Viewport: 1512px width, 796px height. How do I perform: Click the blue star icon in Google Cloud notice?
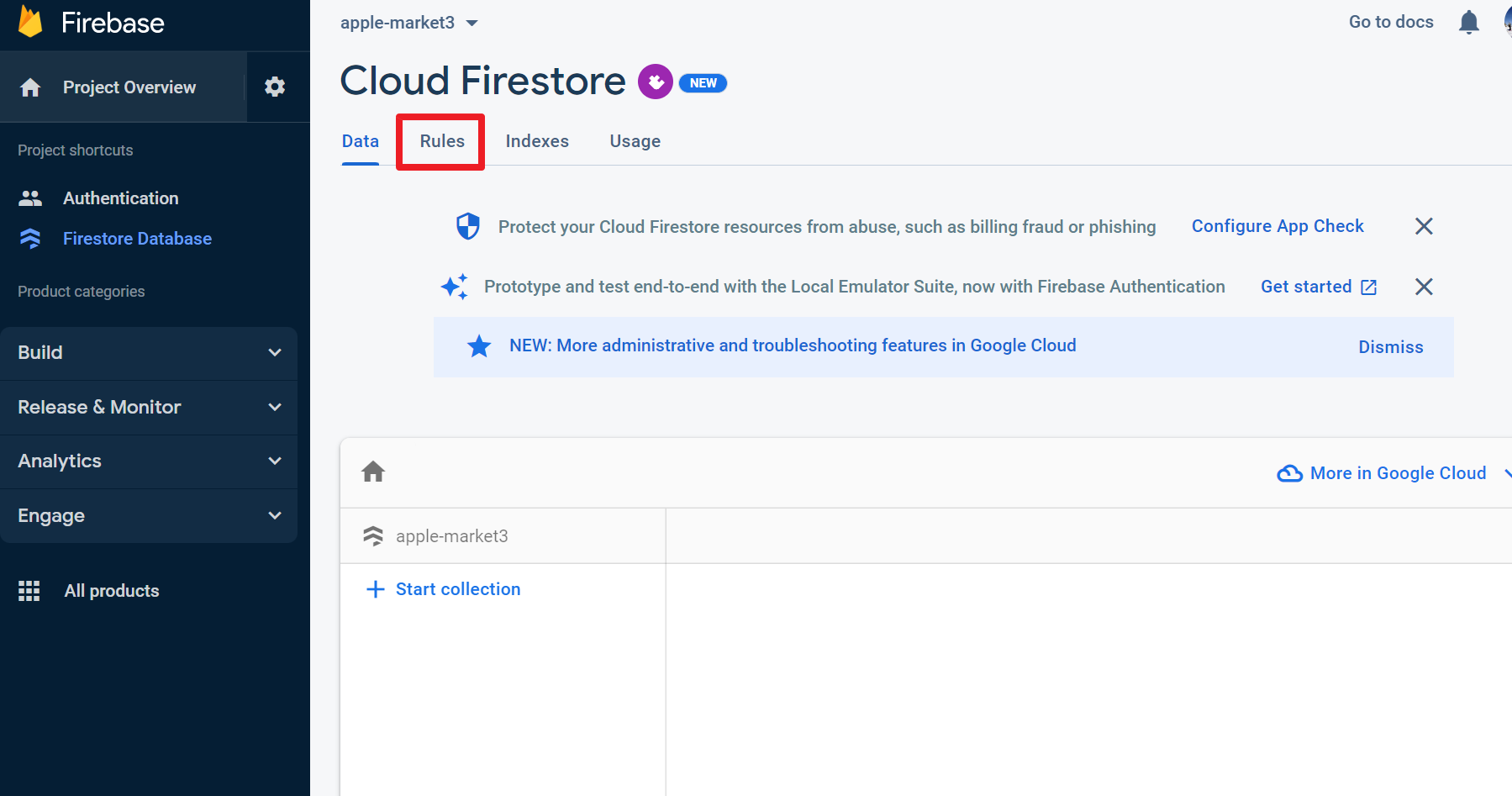click(x=479, y=345)
